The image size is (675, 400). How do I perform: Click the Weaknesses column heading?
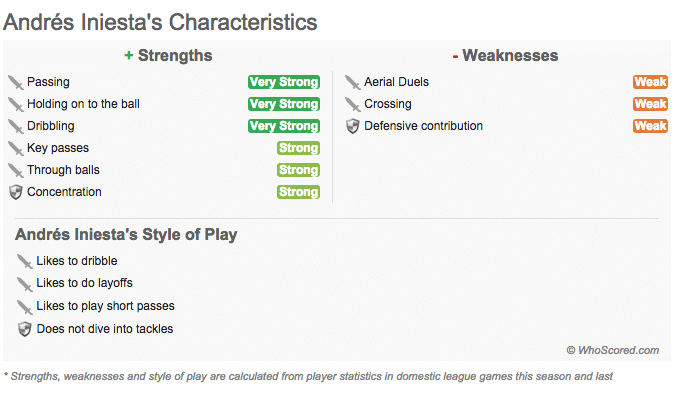505,56
